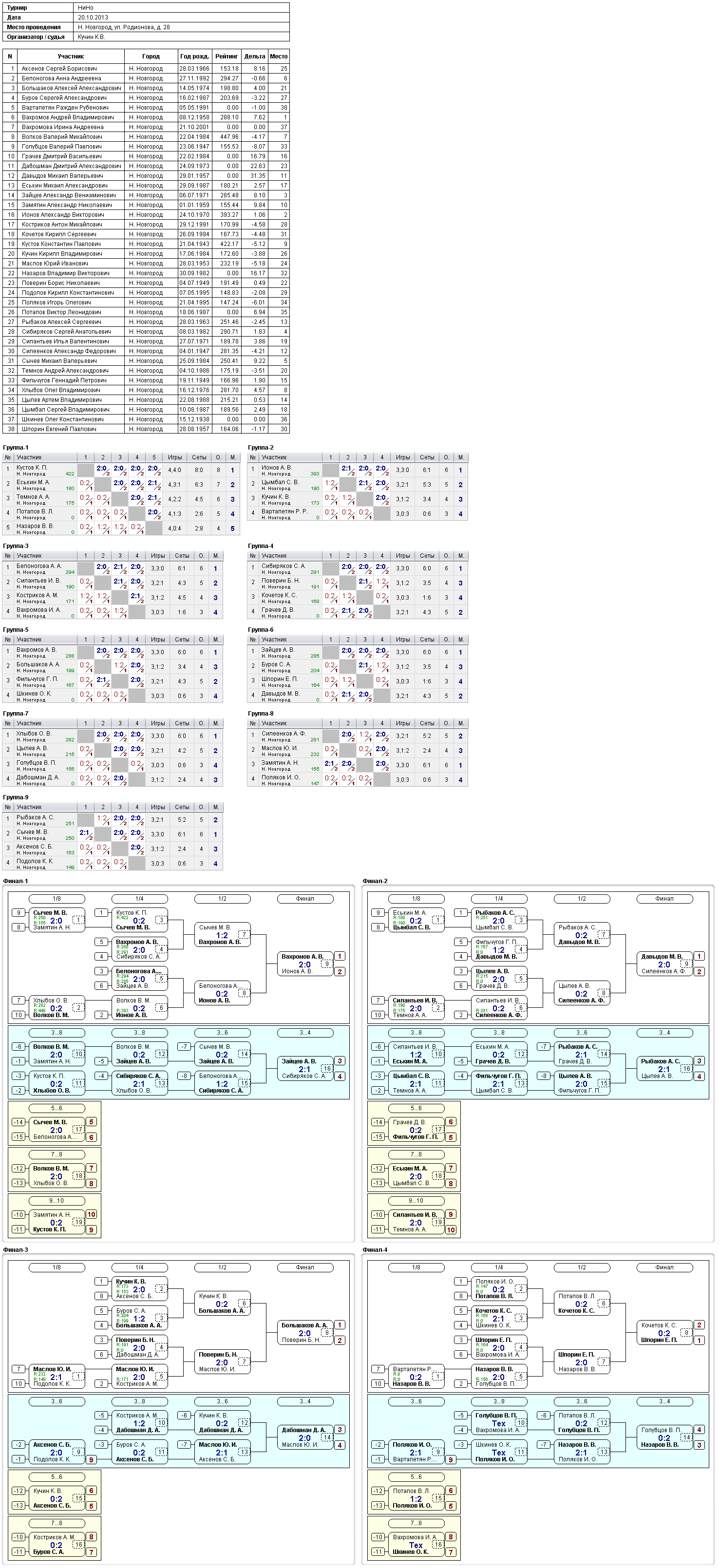Click the "Группа-5" heading
The width and height of the screenshot is (719, 1568).
(16, 630)
